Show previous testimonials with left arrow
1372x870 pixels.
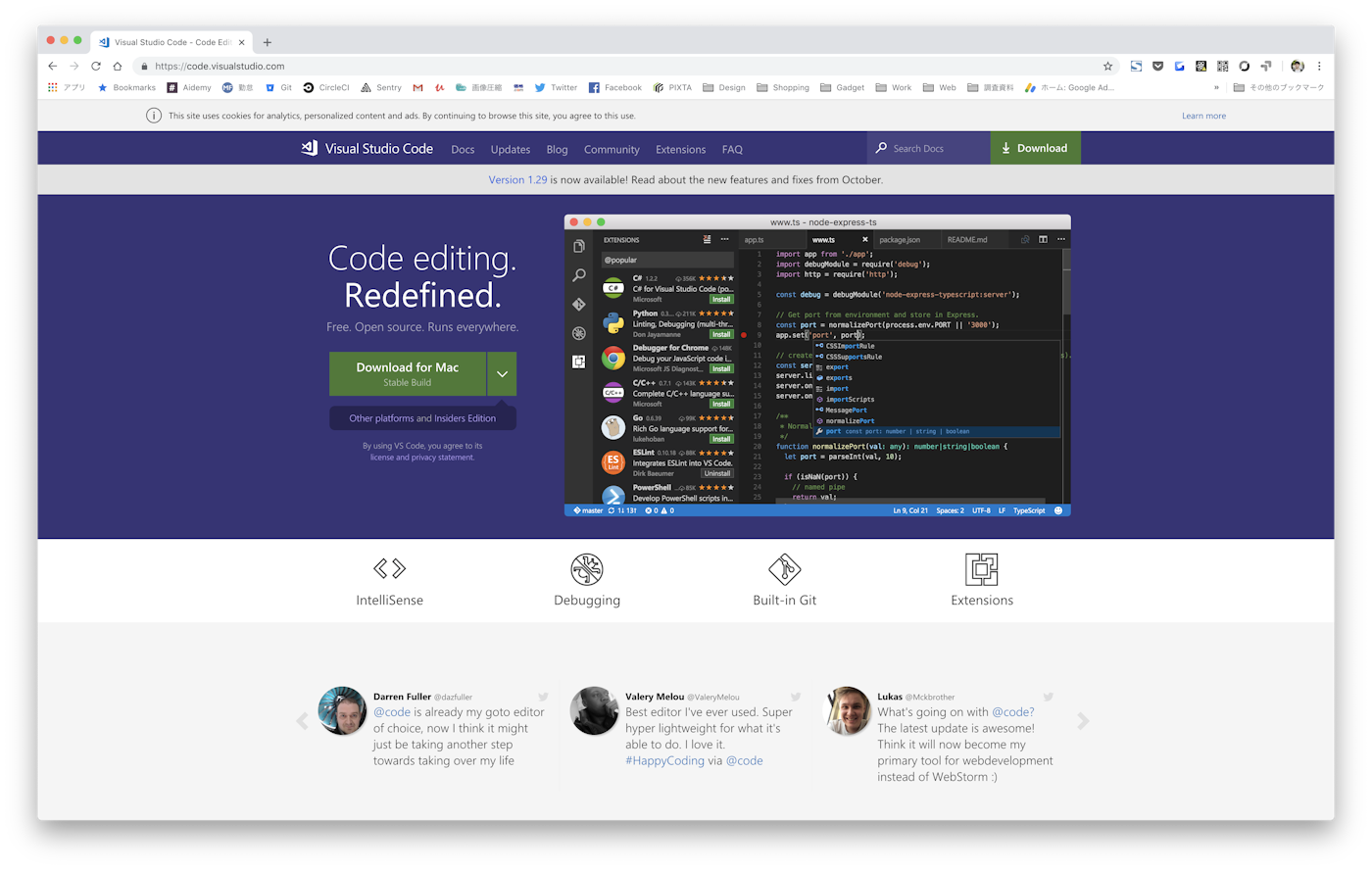pos(302,721)
